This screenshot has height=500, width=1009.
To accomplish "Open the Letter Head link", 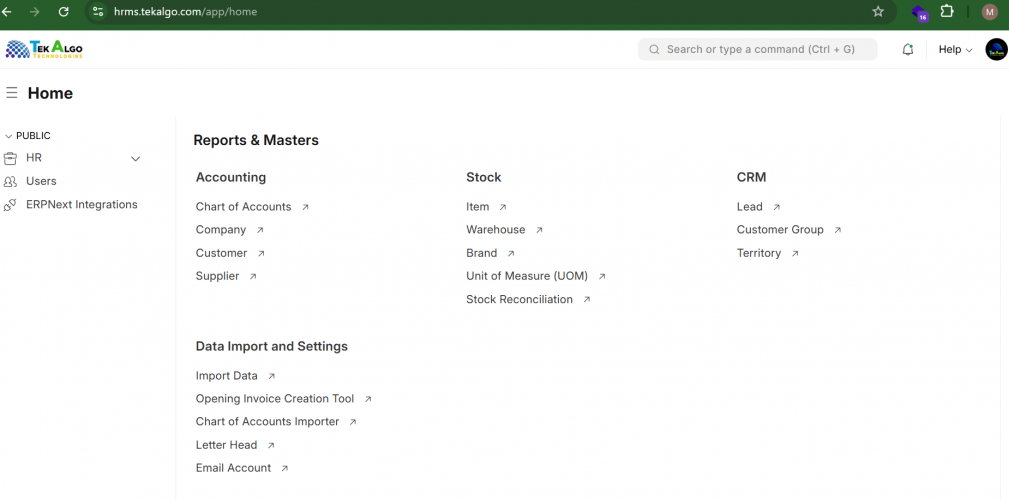I will (227, 445).
